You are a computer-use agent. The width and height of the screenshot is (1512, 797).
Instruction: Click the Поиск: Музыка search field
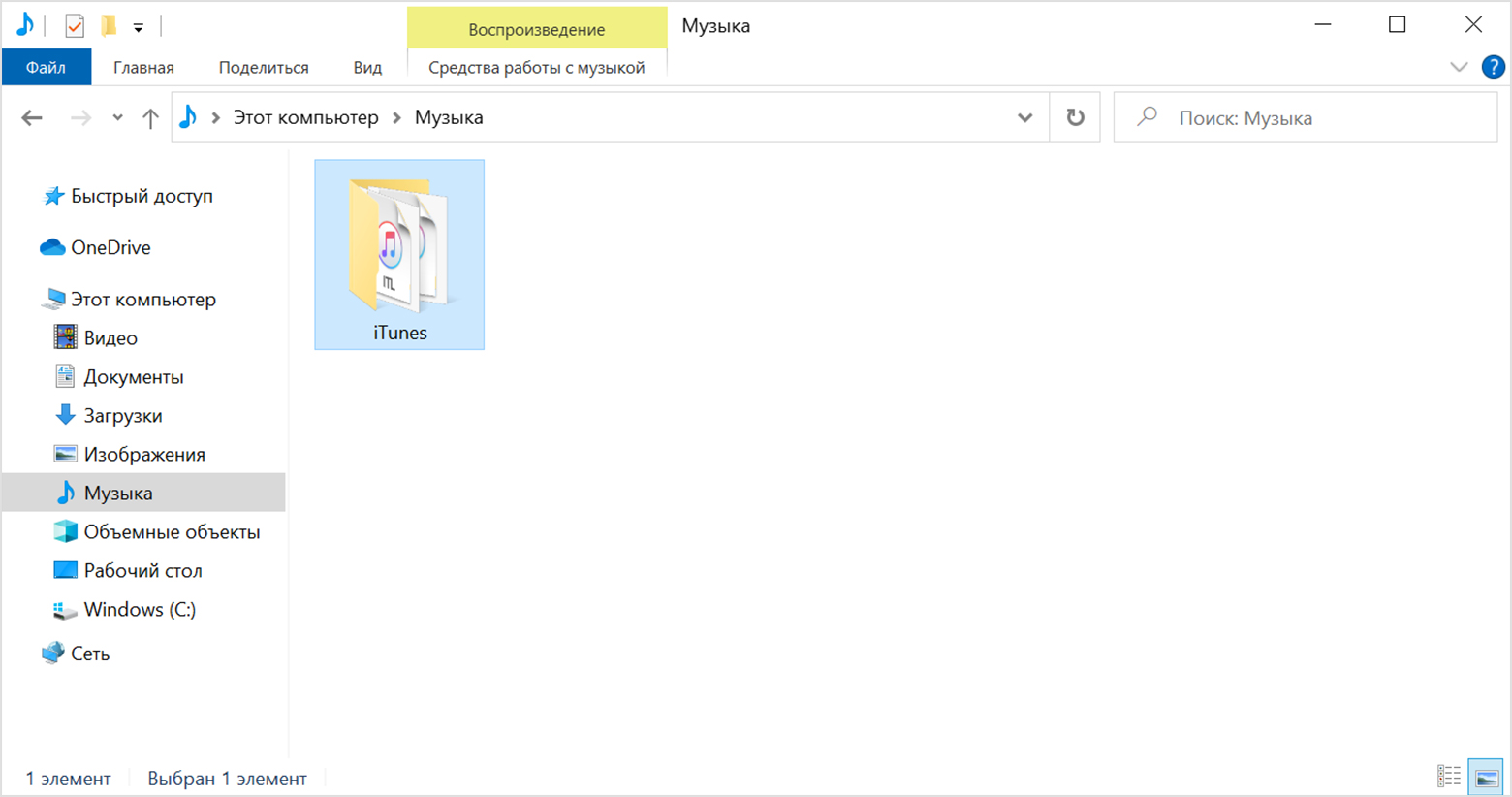tap(1306, 117)
